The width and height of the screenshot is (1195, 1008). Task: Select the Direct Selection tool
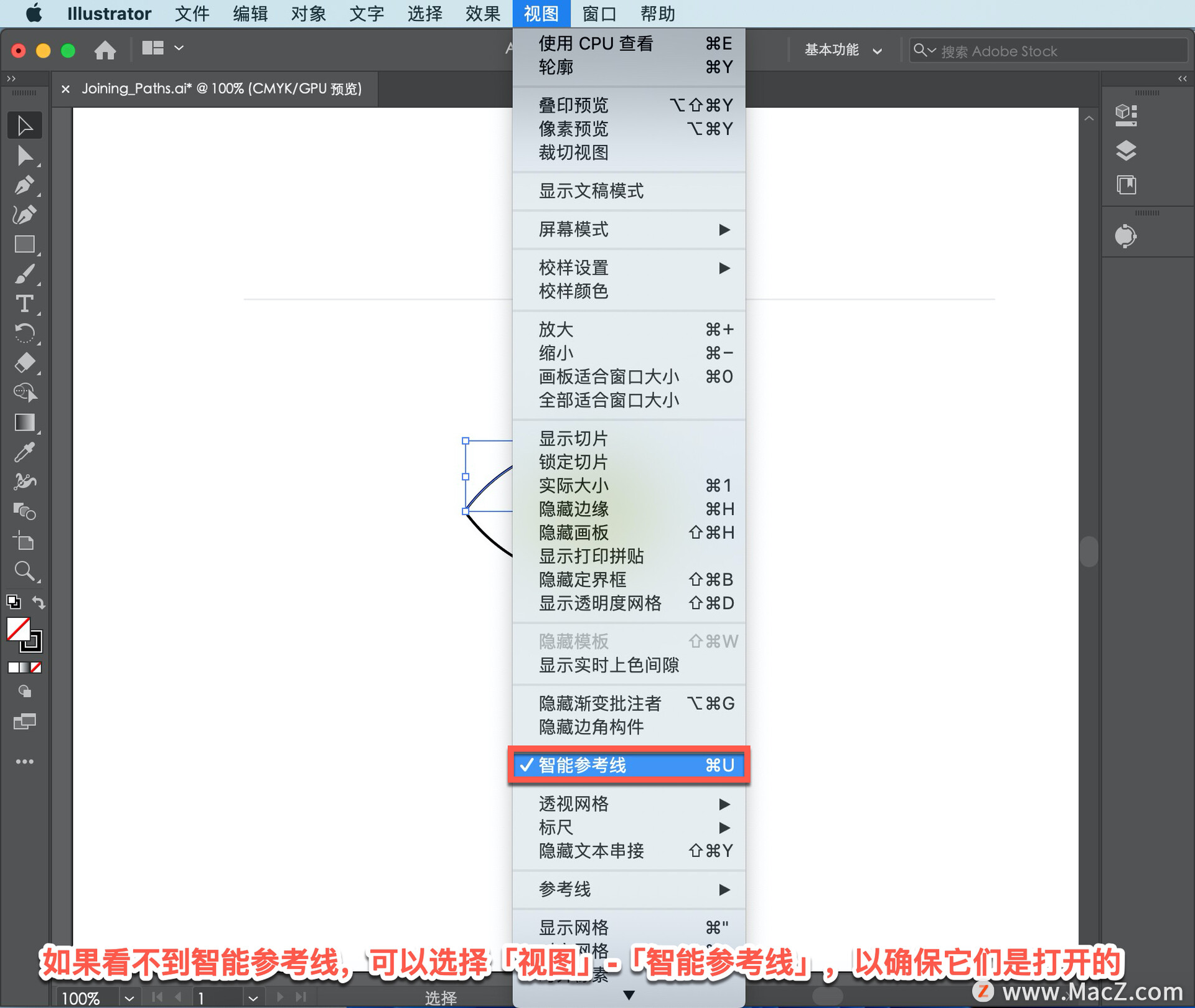24,156
